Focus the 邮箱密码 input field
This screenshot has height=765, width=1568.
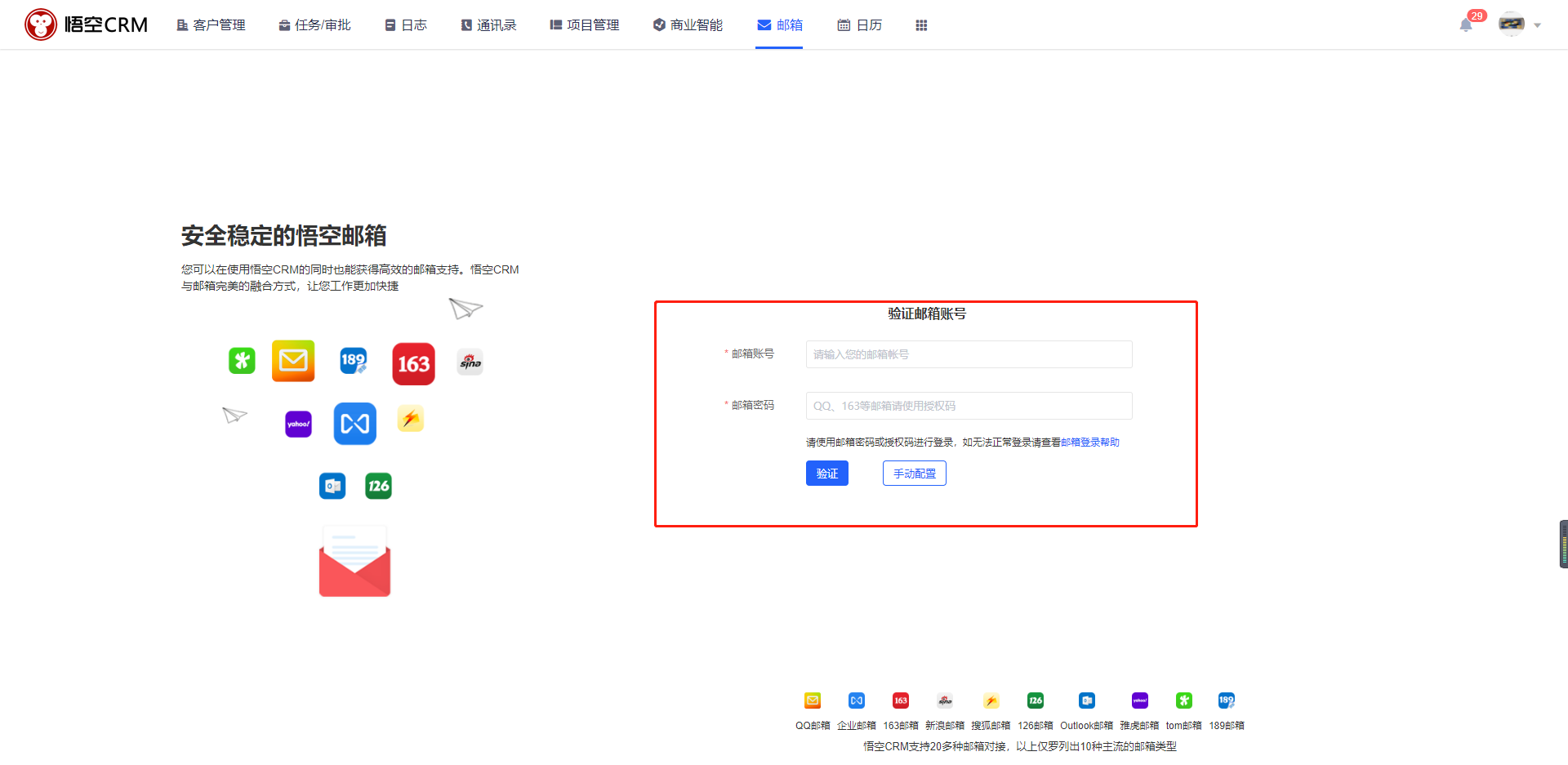click(x=969, y=406)
